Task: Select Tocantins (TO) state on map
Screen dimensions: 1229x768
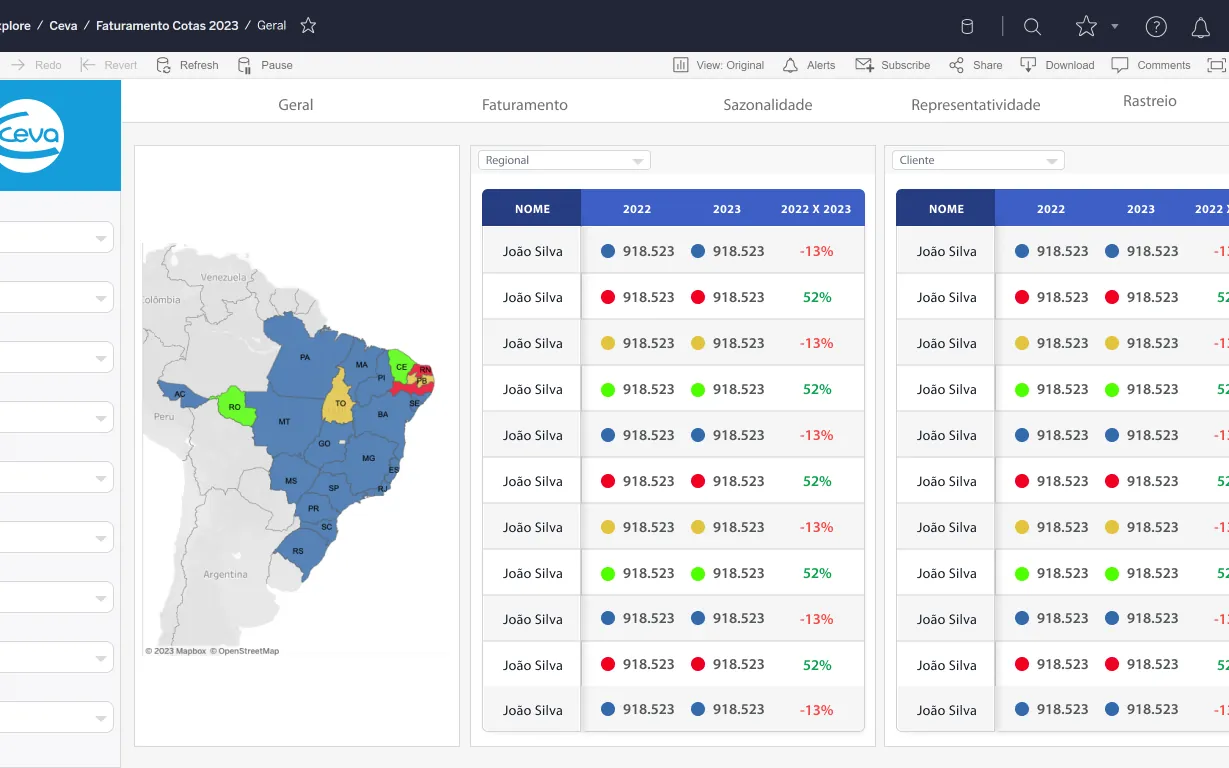Action: coord(340,398)
